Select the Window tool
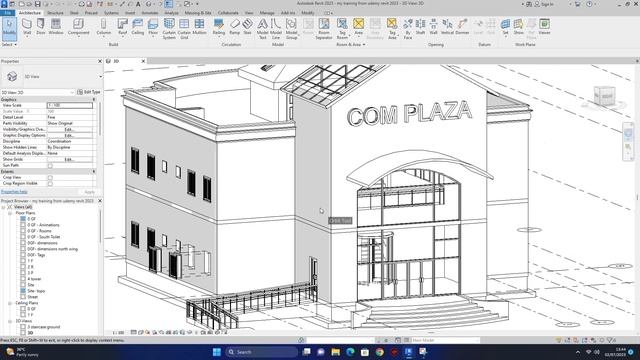This screenshot has width=640, height=360. pos(56,27)
